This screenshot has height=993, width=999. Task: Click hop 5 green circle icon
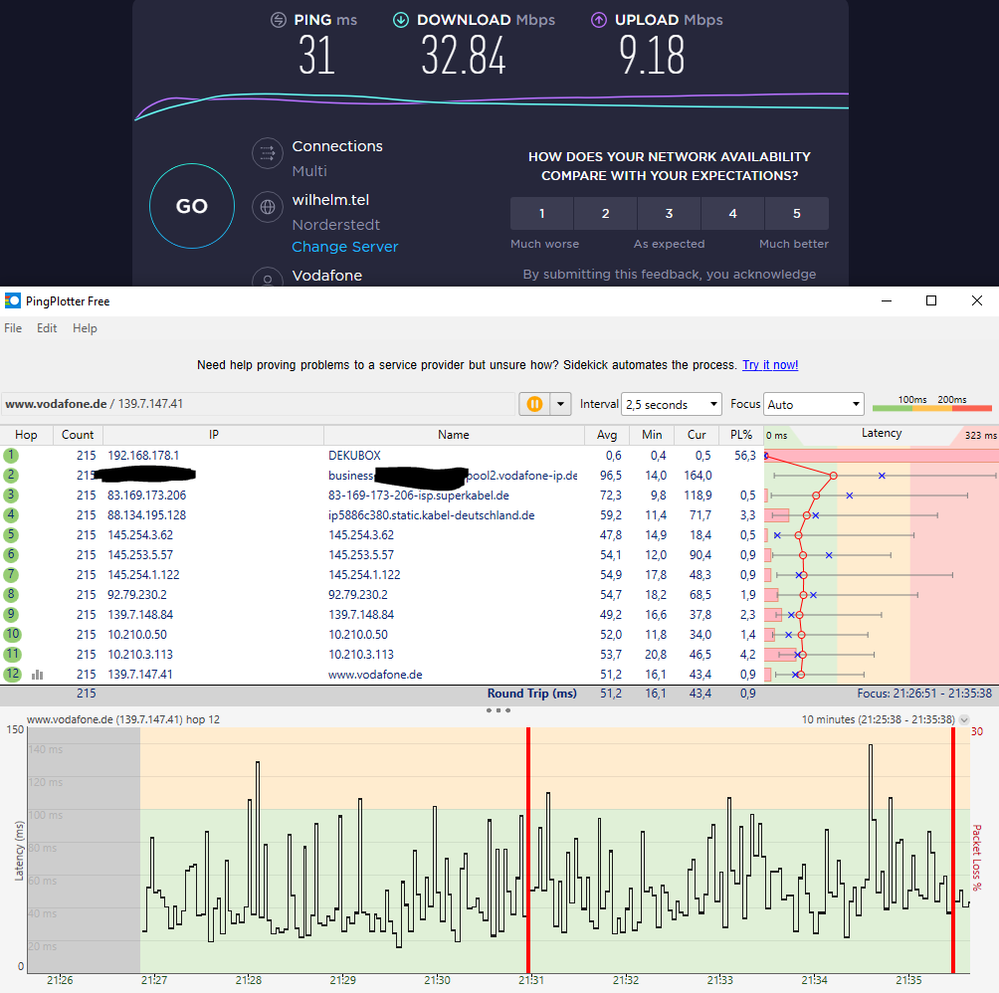point(11,534)
